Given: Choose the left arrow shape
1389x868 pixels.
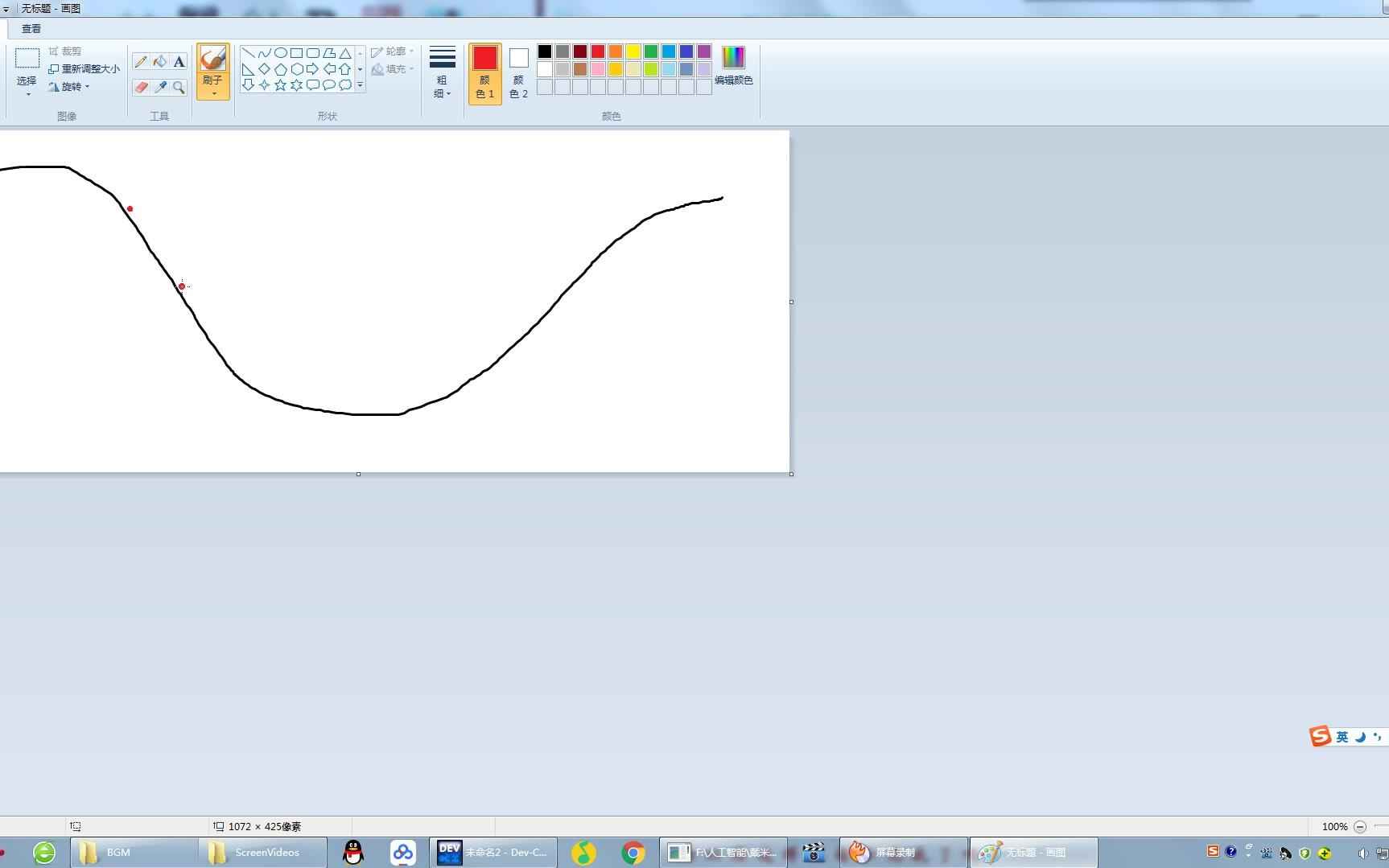Looking at the screenshot, I should [x=328, y=69].
